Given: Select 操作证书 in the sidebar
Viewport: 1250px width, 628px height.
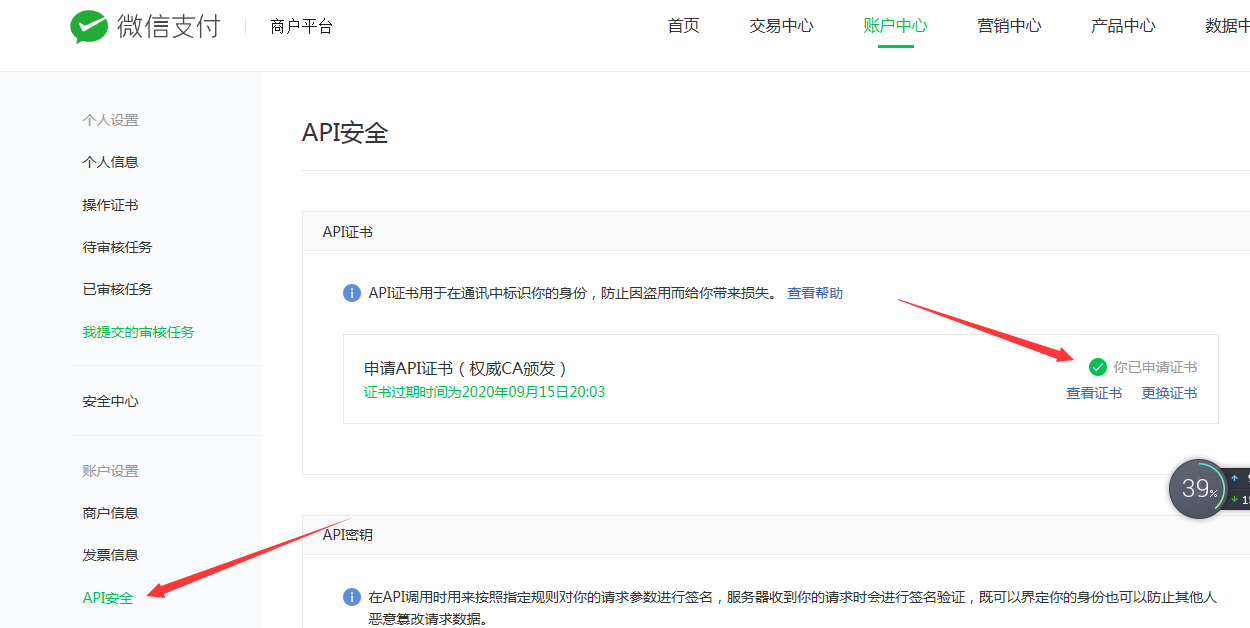Looking at the screenshot, I should [110, 205].
